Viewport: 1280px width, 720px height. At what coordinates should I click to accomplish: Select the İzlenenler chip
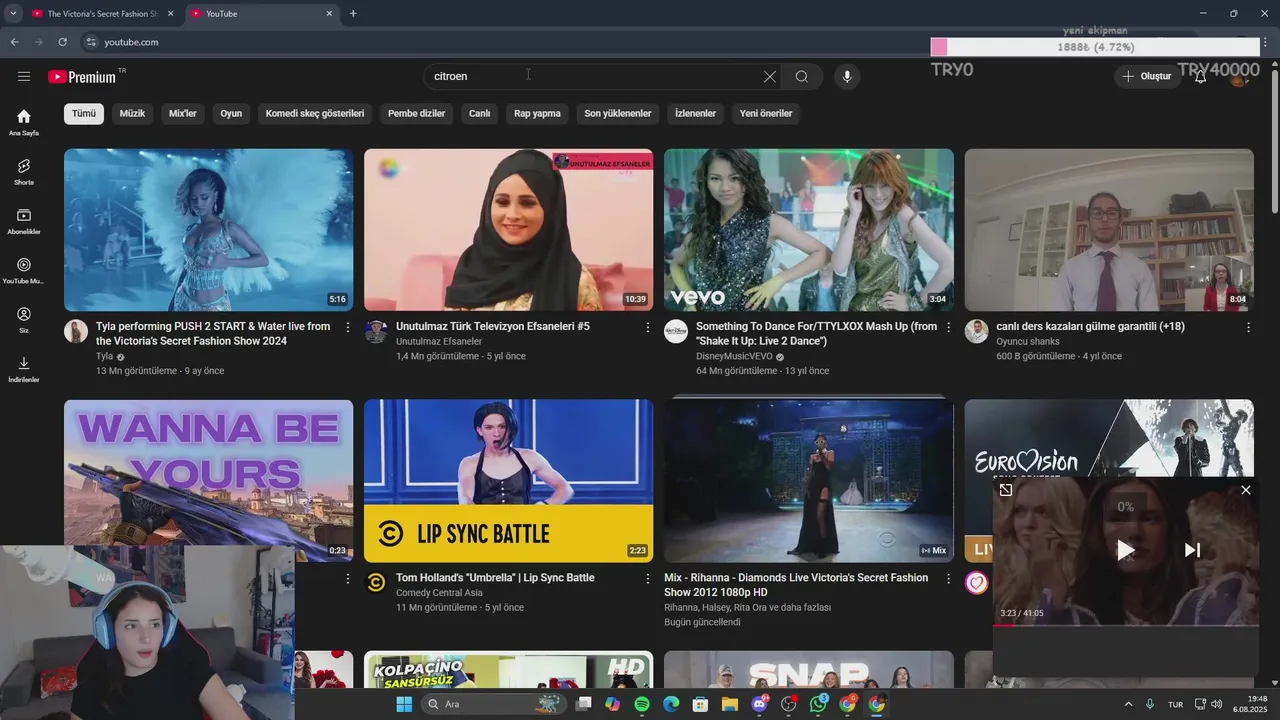[x=695, y=113]
